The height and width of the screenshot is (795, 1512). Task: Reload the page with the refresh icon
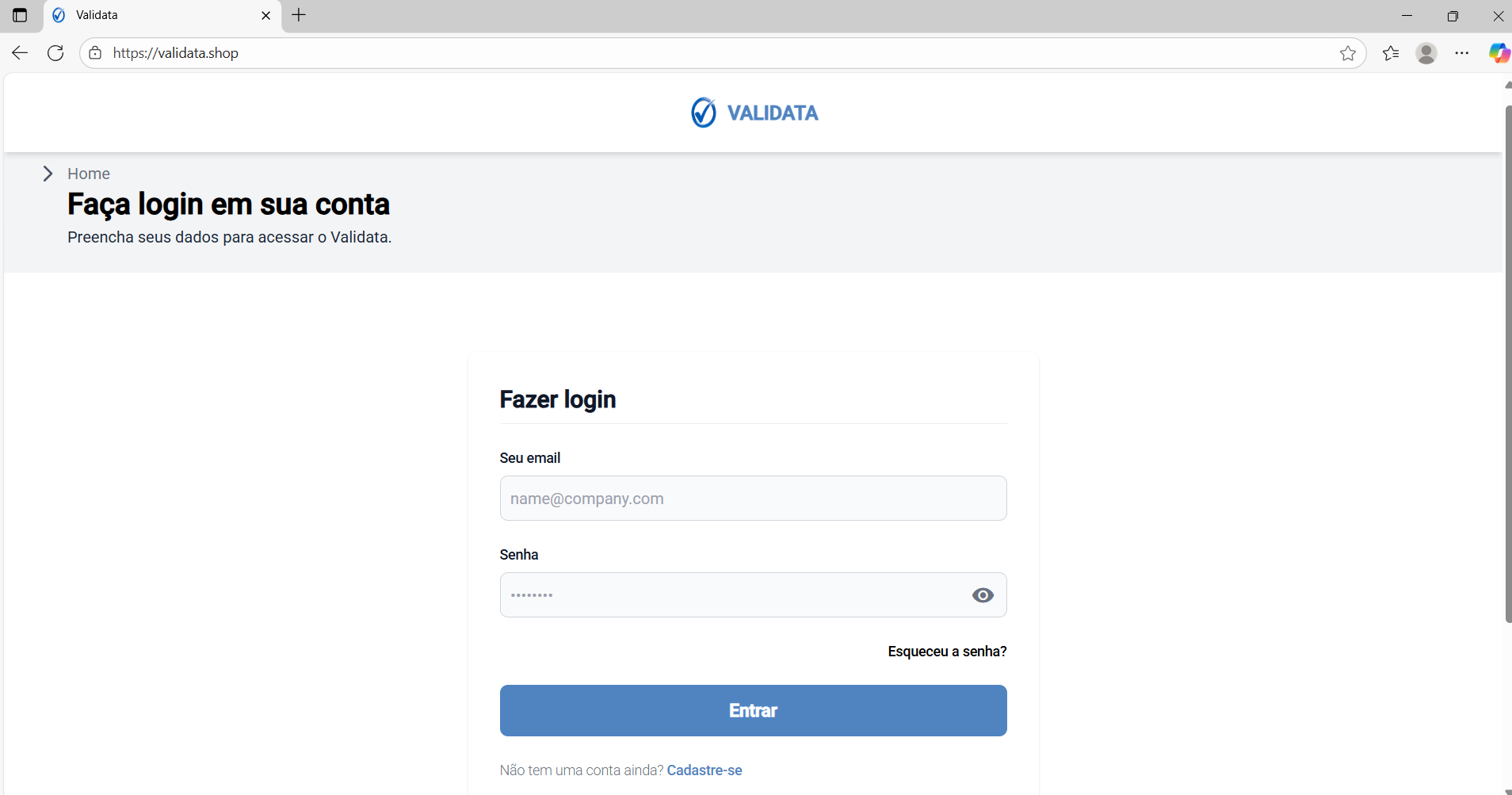55,52
